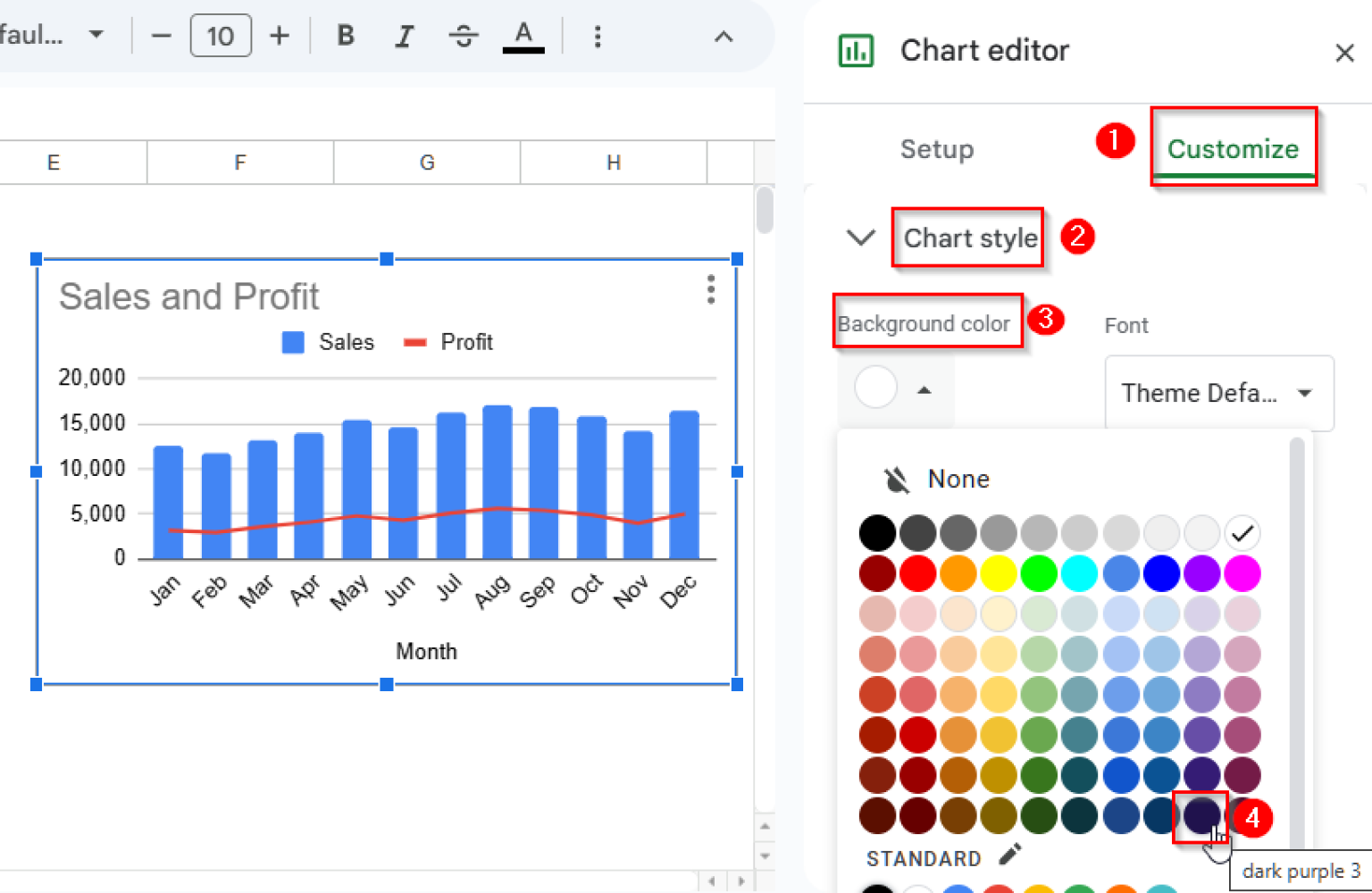Apply italic formatting
1372x893 pixels.
pyautogui.click(x=404, y=36)
